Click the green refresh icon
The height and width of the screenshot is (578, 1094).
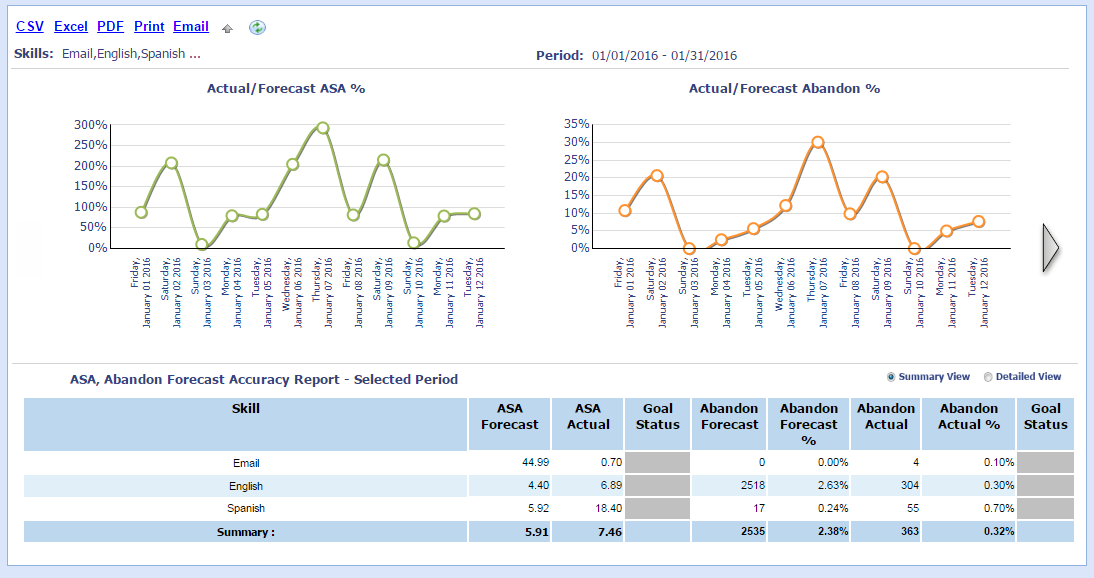257,28
